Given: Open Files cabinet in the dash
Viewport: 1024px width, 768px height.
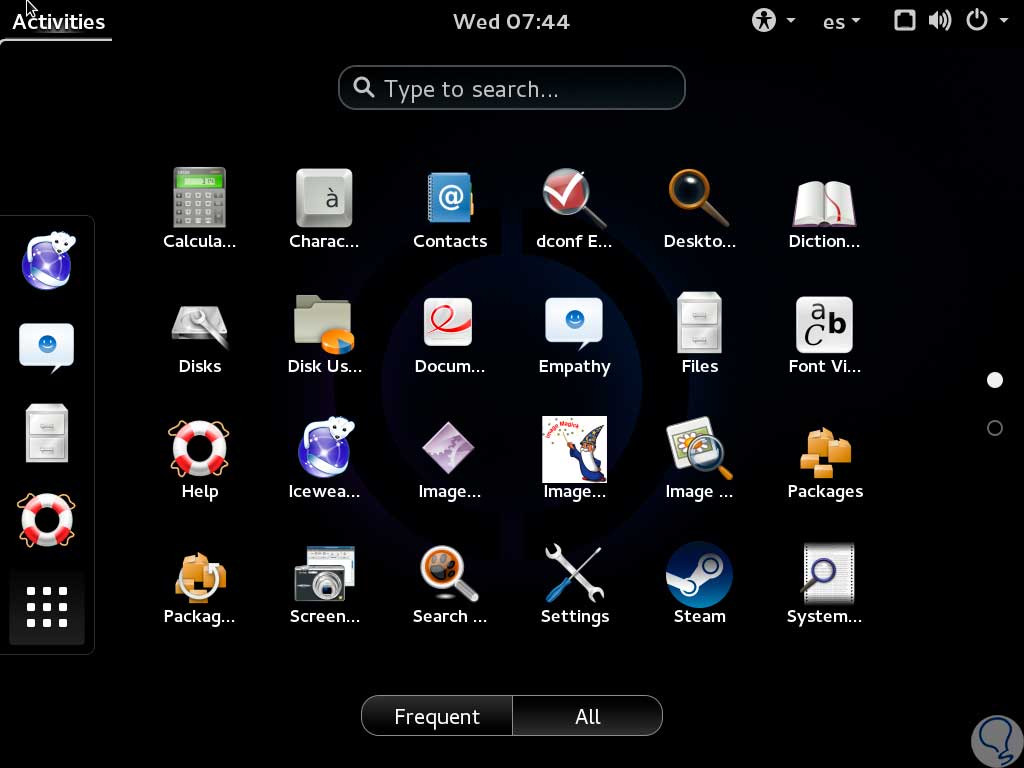Looking at the screenshot, I should point(46,433).
